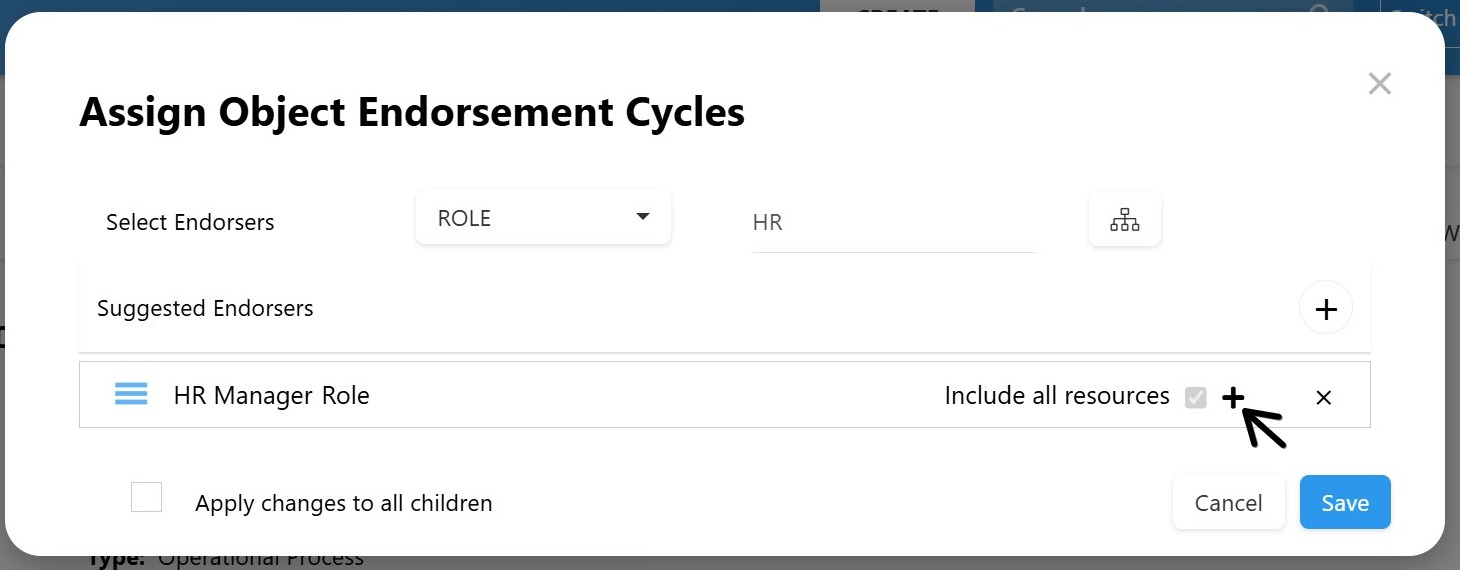Save the endorsement cycle assignment
1460x570 pixels.
[1344, 502]
